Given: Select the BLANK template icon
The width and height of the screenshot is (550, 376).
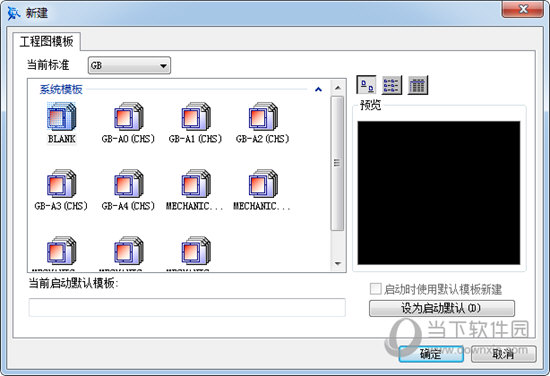Looking at the screenshot, I should click(x=61, y=116).
